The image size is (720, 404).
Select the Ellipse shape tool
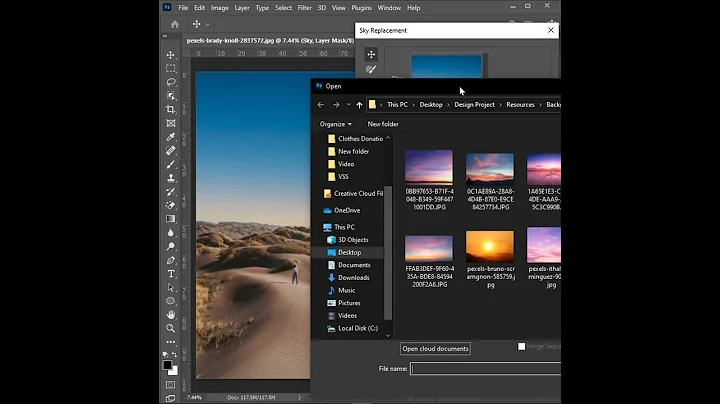point(171,301)
